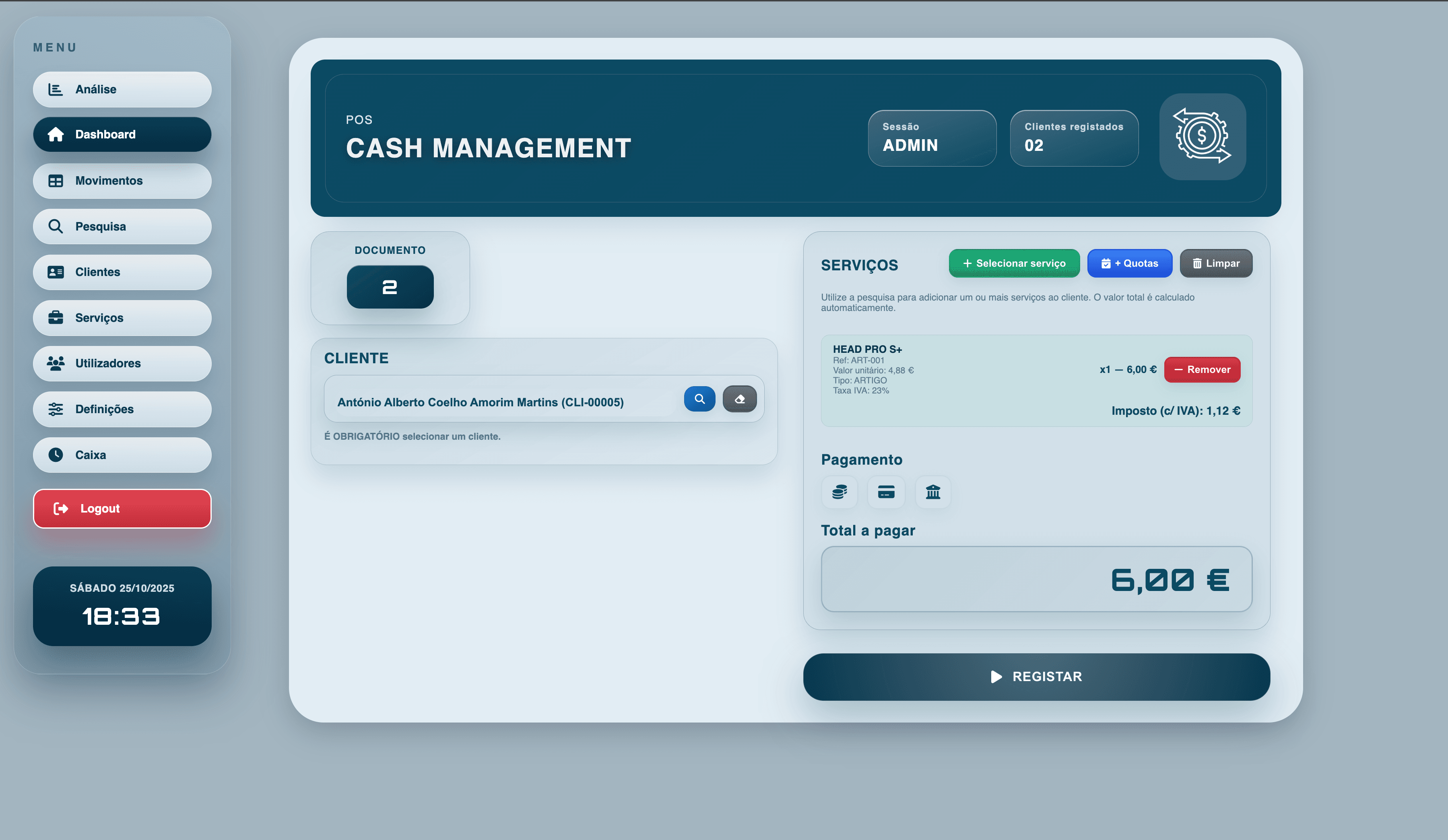1448x840 pixels.
Task: Click the cash management dollar gear icon
Action: point(1202,137)
